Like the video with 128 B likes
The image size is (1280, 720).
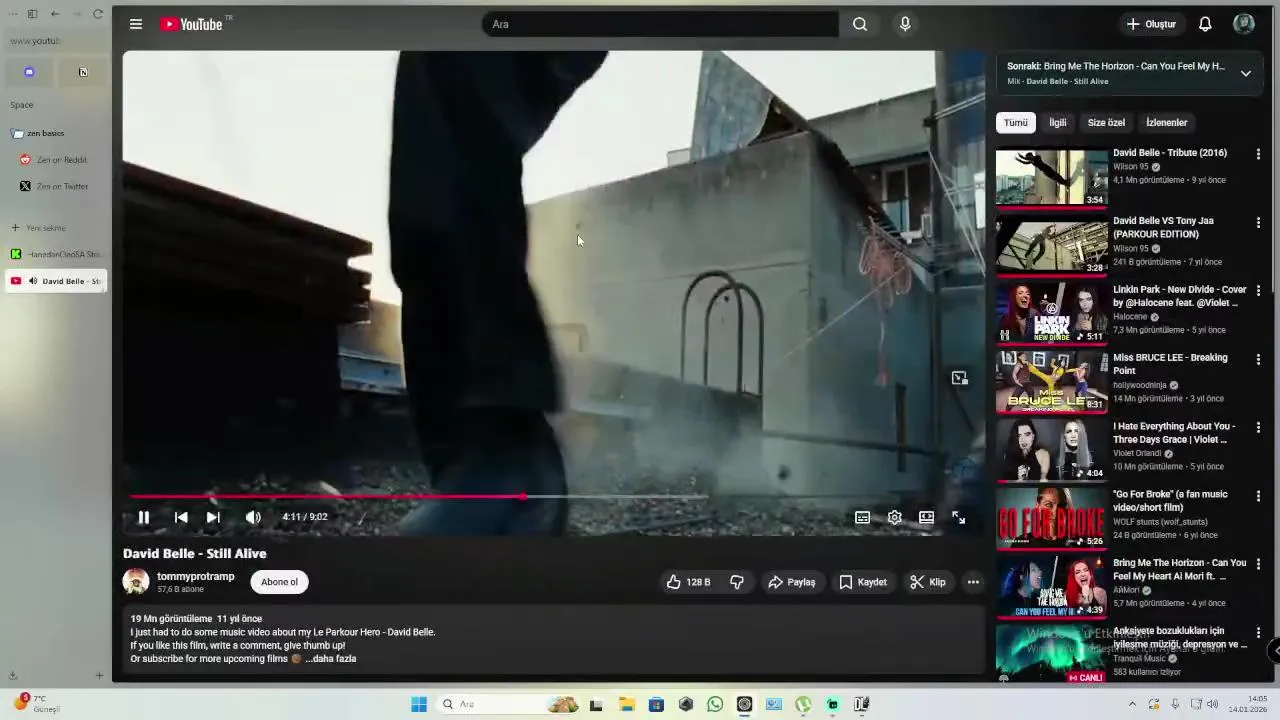pos(689,582)
